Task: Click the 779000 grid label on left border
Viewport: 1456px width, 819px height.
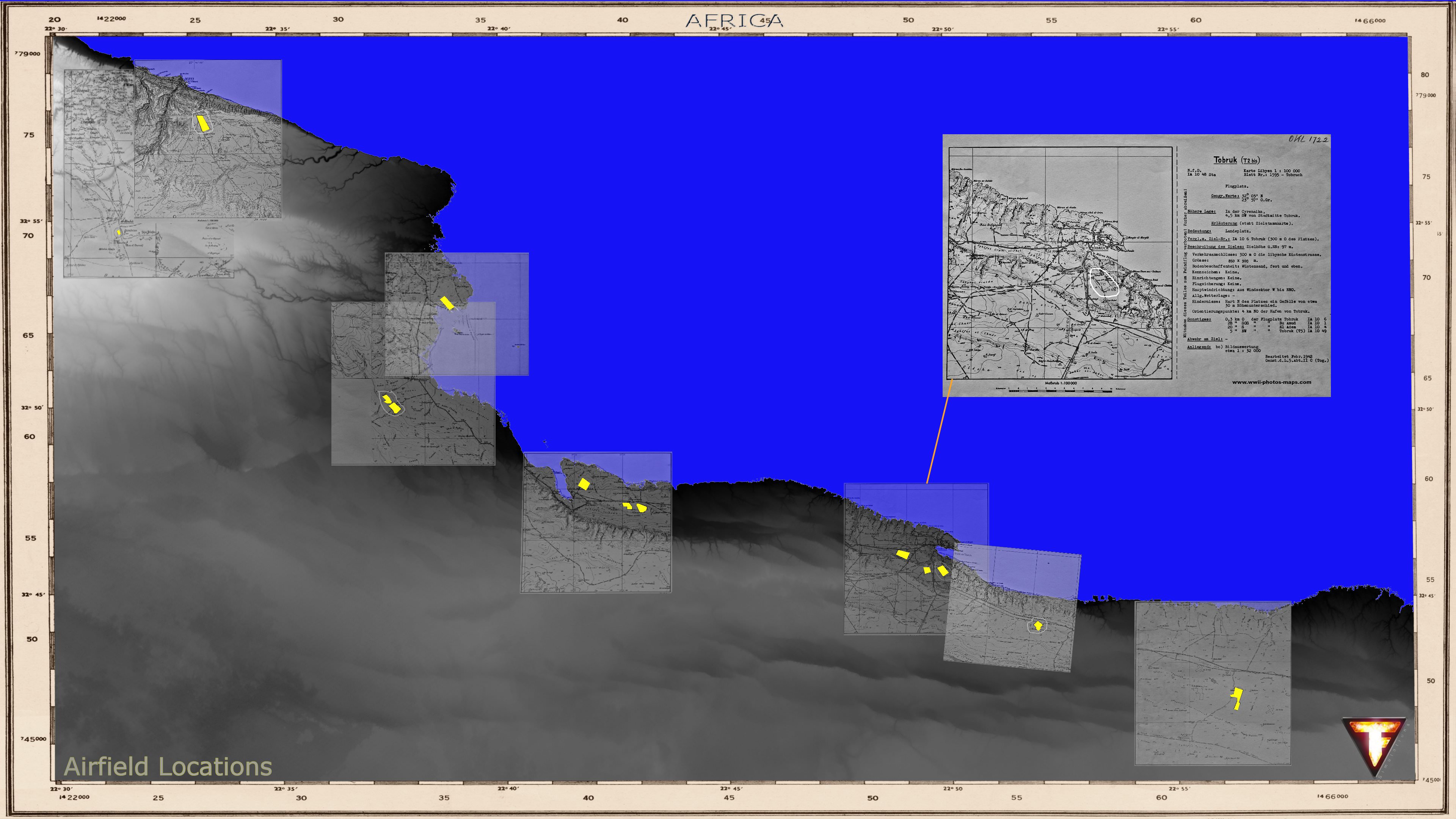Action: pyautogui.click(x=28, y=54)
